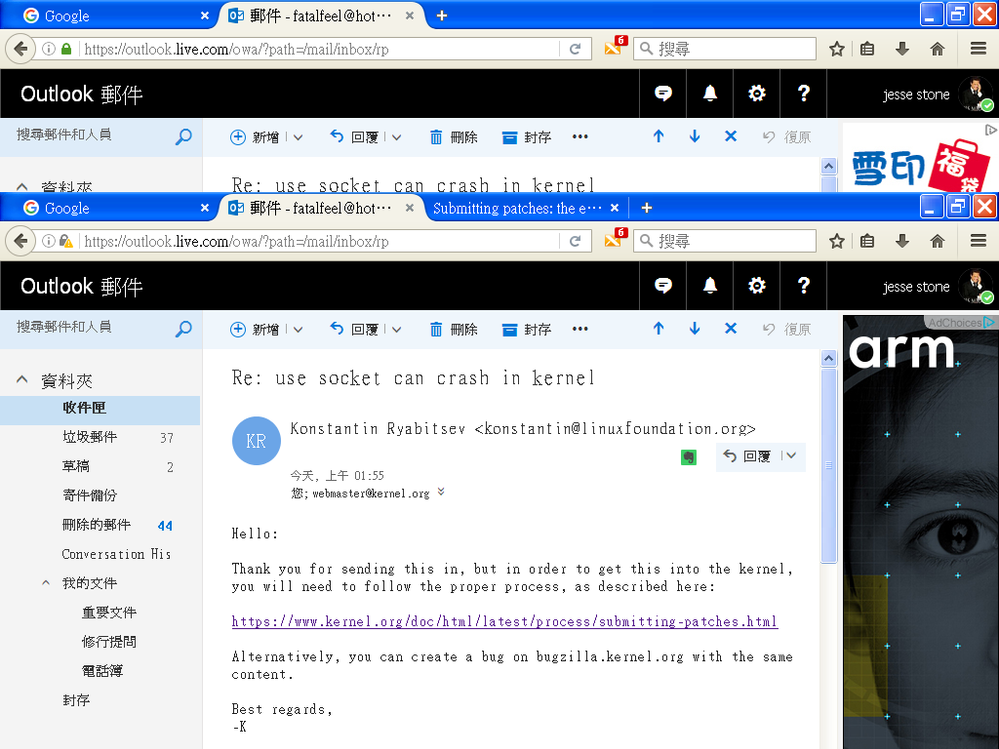
Task: Open 寄件備份 sent folder
Action: pyautogui.click(x=100, y=496)
